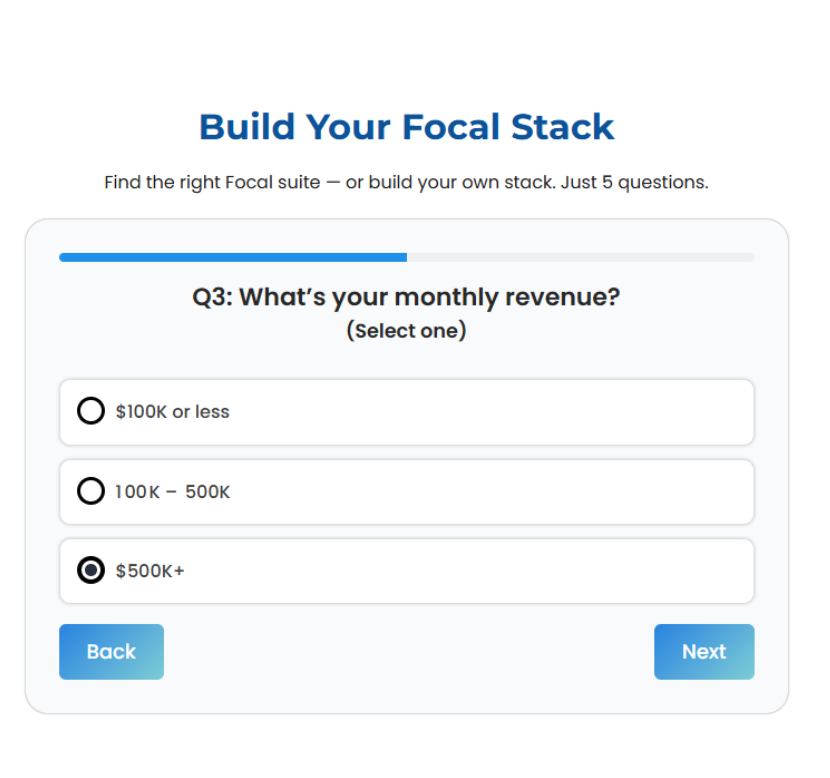Click the "Find the right Focal suite" subtitle

tap(210, 183)
